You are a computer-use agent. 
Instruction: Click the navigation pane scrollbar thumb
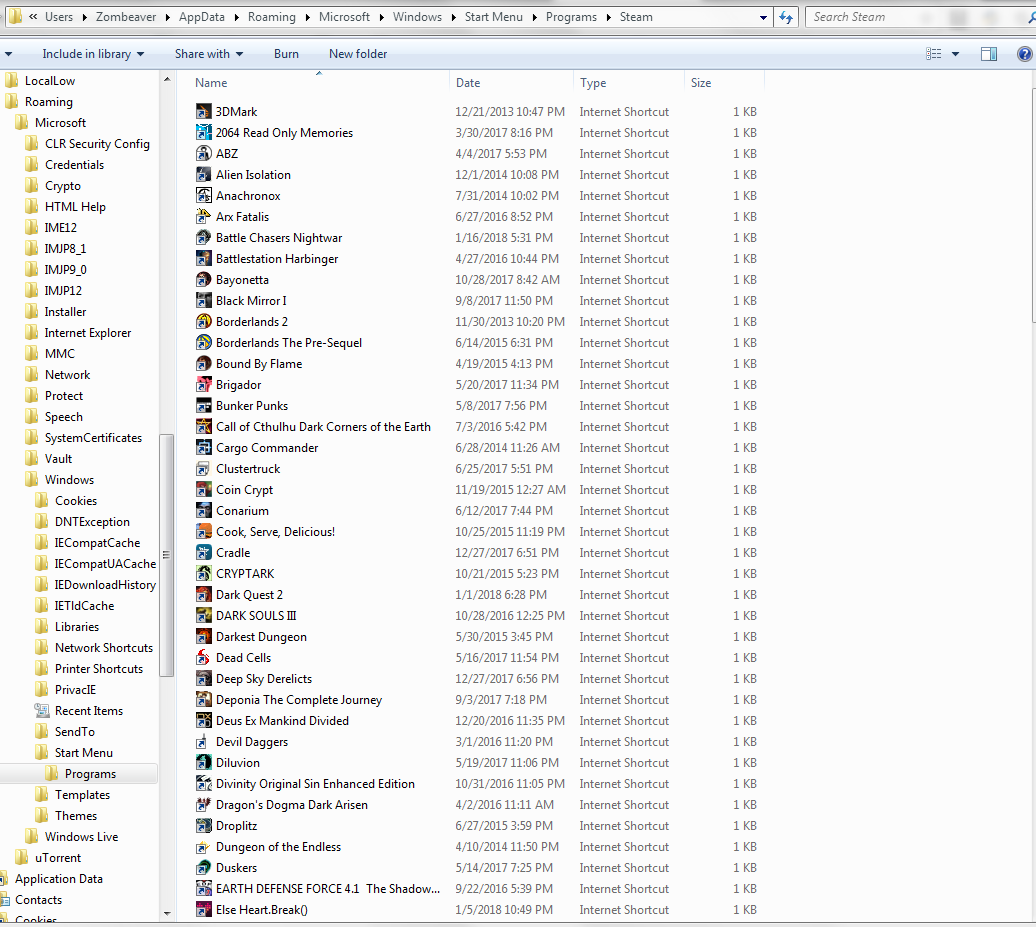[x=166, y=555]
